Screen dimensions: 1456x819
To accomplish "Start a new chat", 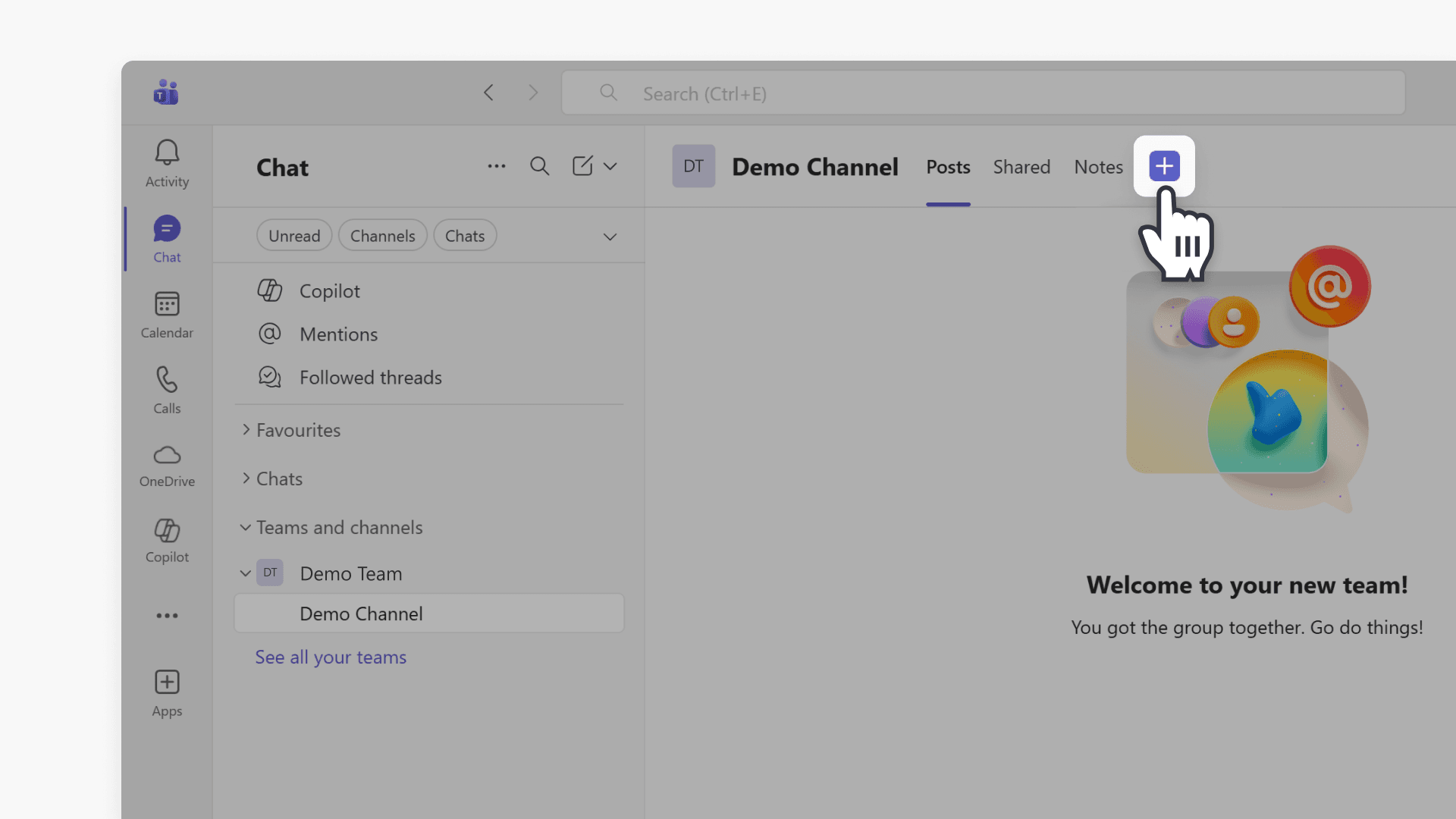I will coord(582,165).
